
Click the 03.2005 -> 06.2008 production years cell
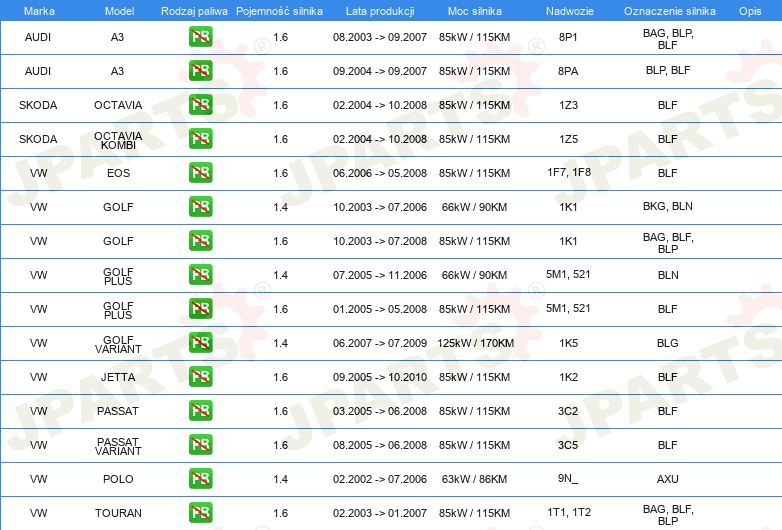[x=380, y=411]
